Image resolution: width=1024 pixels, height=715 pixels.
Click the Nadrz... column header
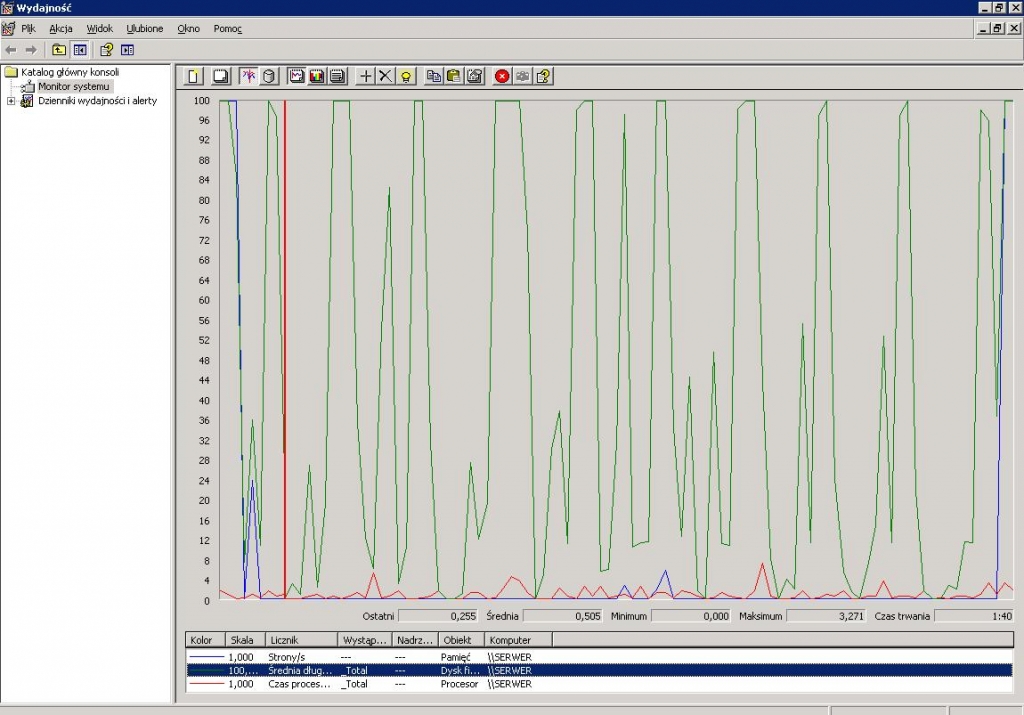click(414, 640)
